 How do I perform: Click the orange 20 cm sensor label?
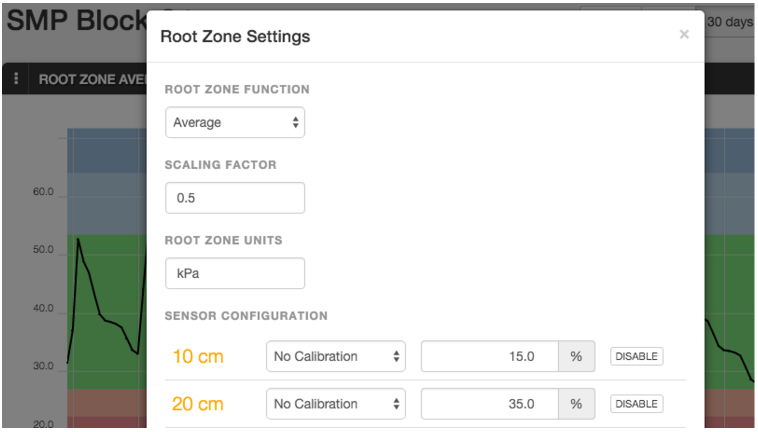tap(198, 404)
